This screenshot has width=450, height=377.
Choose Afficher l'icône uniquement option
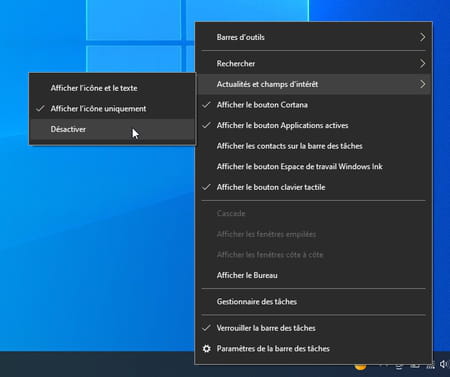[112, 109]
